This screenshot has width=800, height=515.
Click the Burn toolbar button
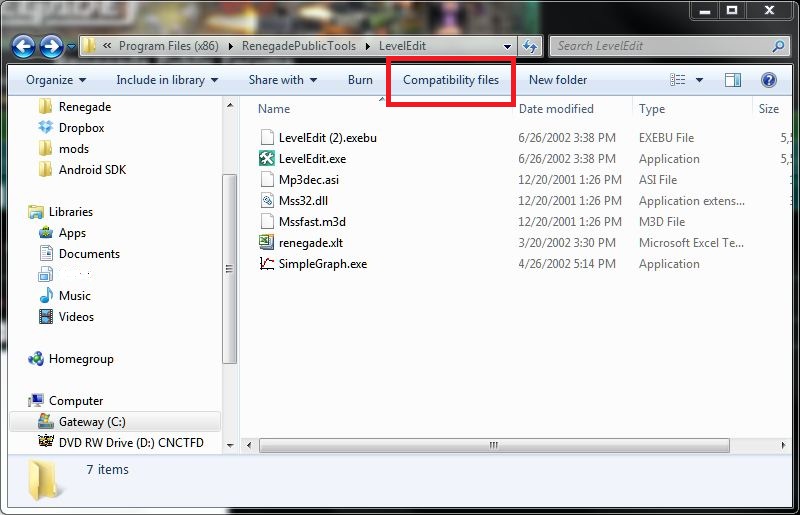(x=360, y=80)
